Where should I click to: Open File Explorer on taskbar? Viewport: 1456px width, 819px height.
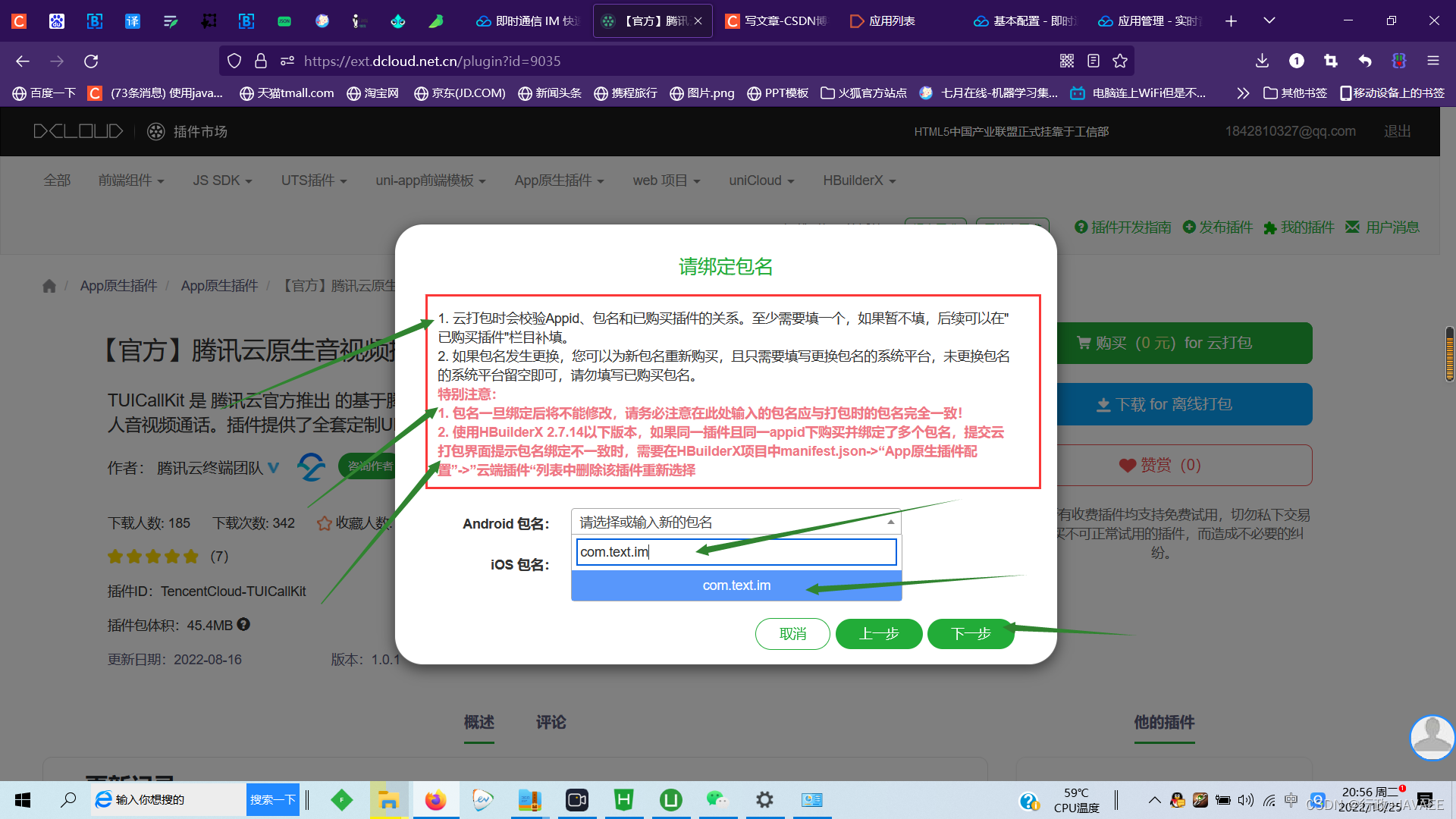tap(388, 800)
